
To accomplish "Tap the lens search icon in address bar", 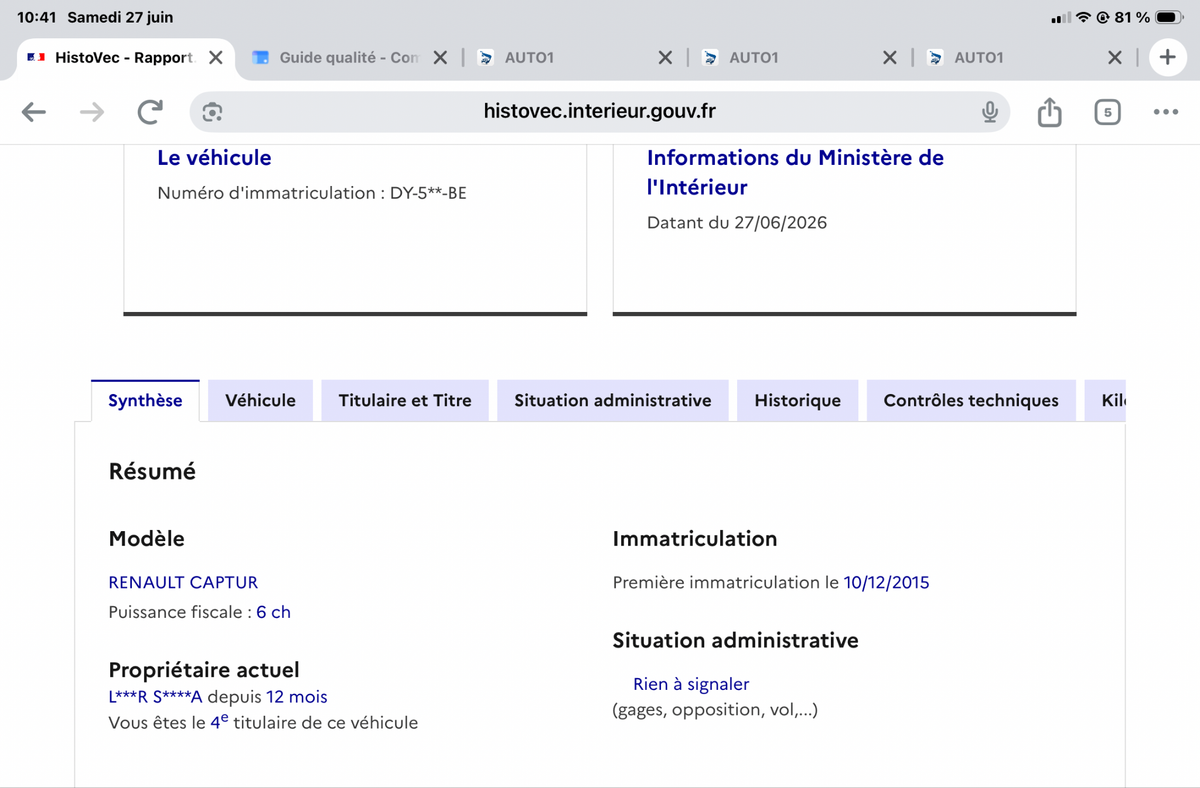I will pos(212,112).
